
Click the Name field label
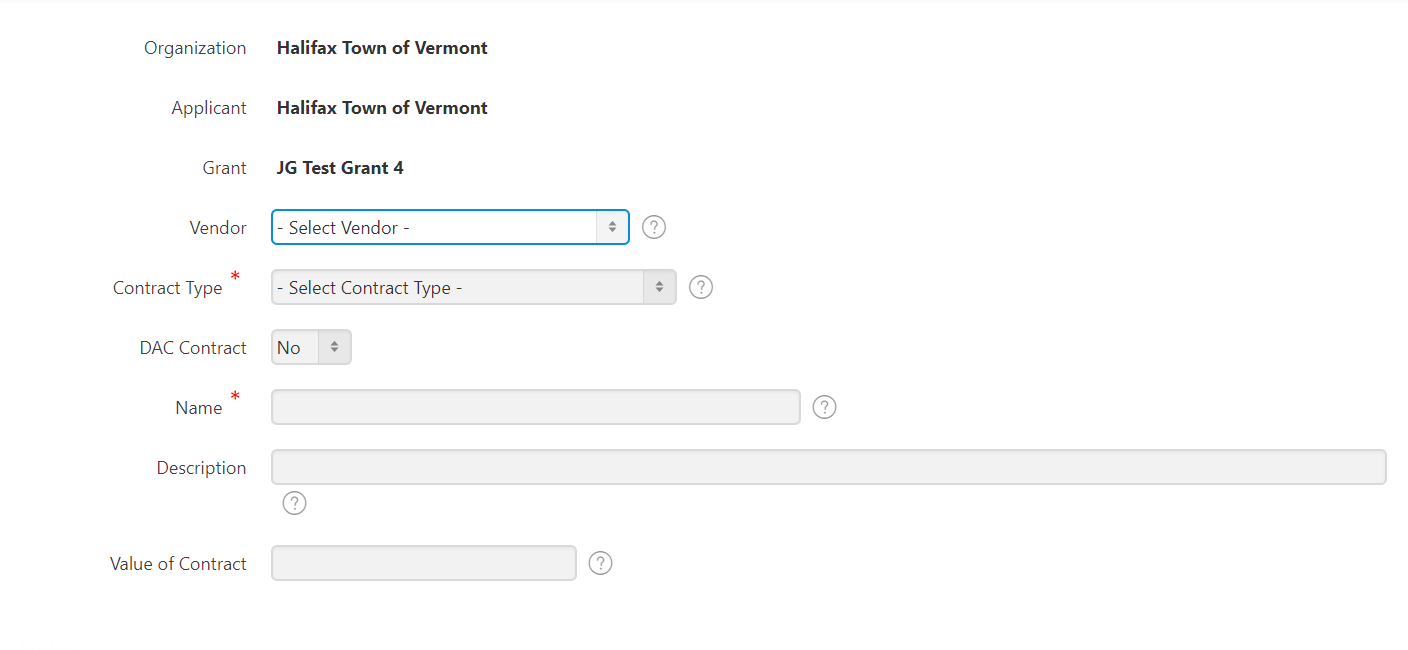199,408
